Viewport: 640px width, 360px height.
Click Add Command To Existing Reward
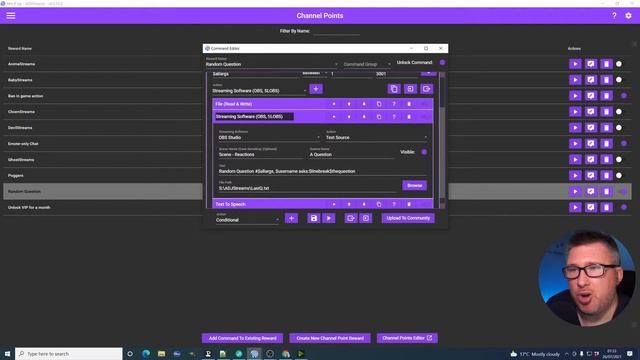coord(242,338)
